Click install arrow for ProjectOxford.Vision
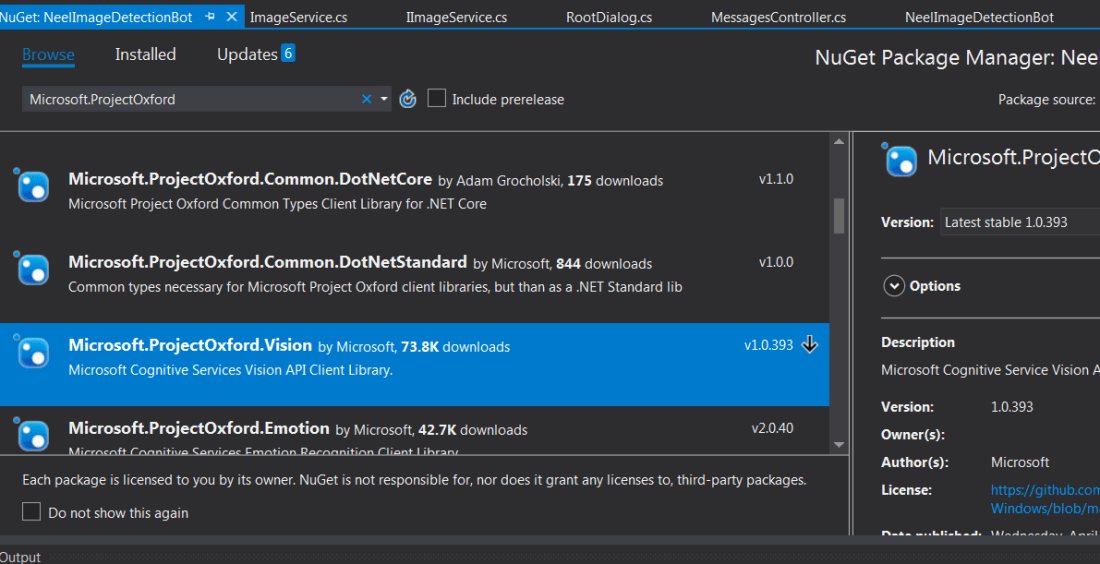1100x564 pixels. (x=810, y=345)
